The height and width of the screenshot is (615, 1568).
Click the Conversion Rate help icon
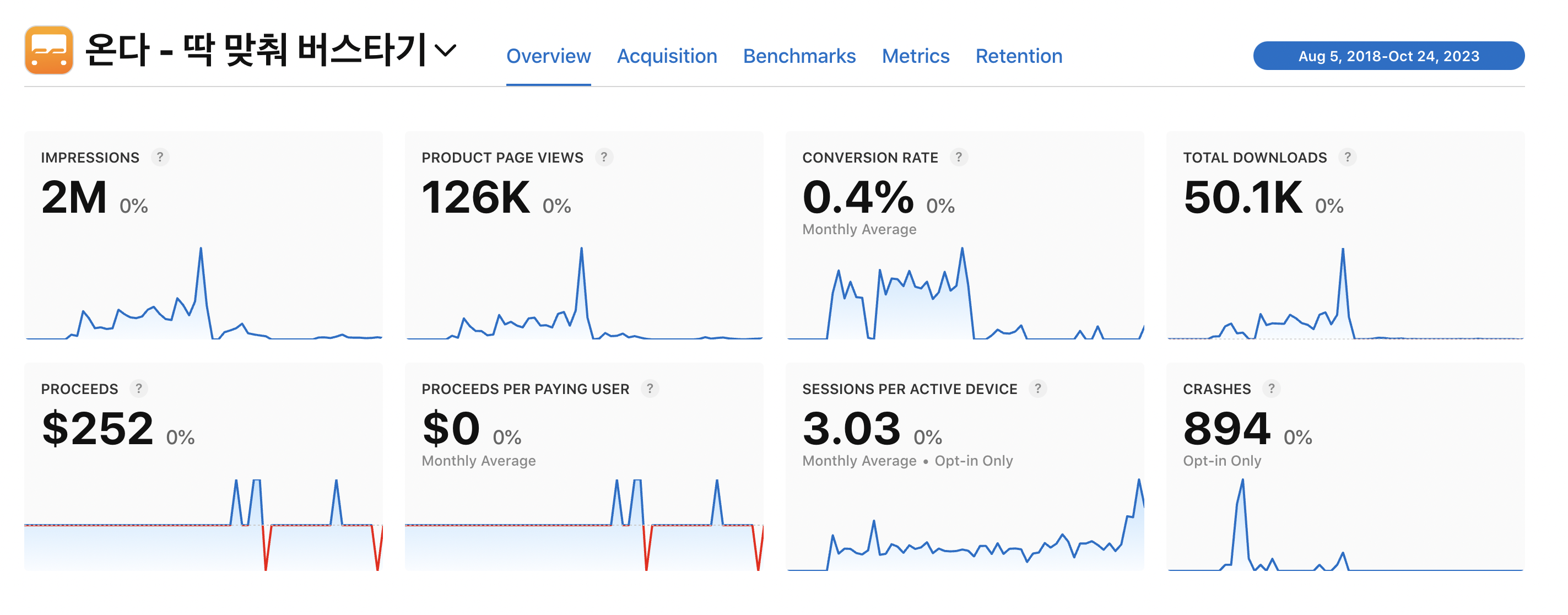tap(959, 157)
